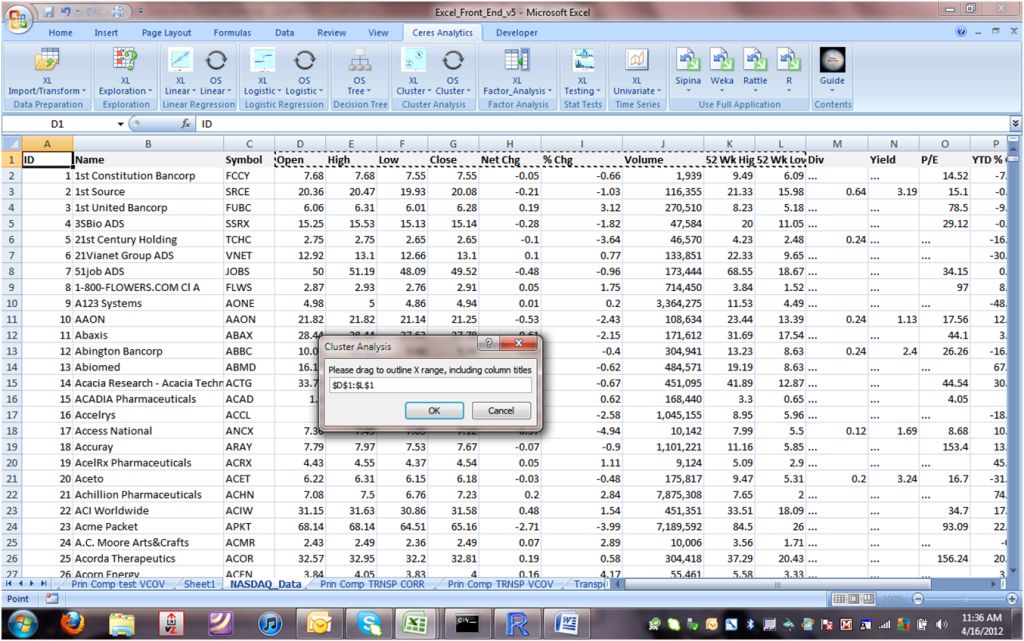
Task: Open XL Factor_Analysis tool
Action: [517, 72]
